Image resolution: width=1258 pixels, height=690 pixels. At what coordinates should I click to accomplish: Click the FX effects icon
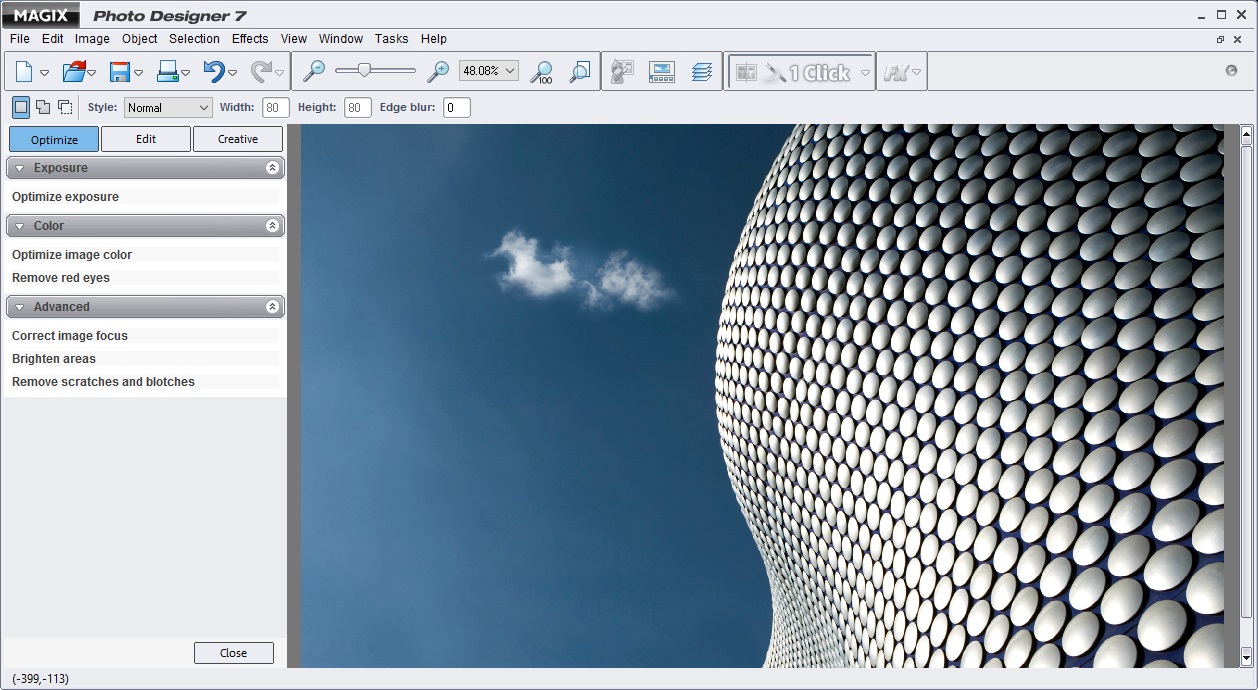tap(895, 73)
